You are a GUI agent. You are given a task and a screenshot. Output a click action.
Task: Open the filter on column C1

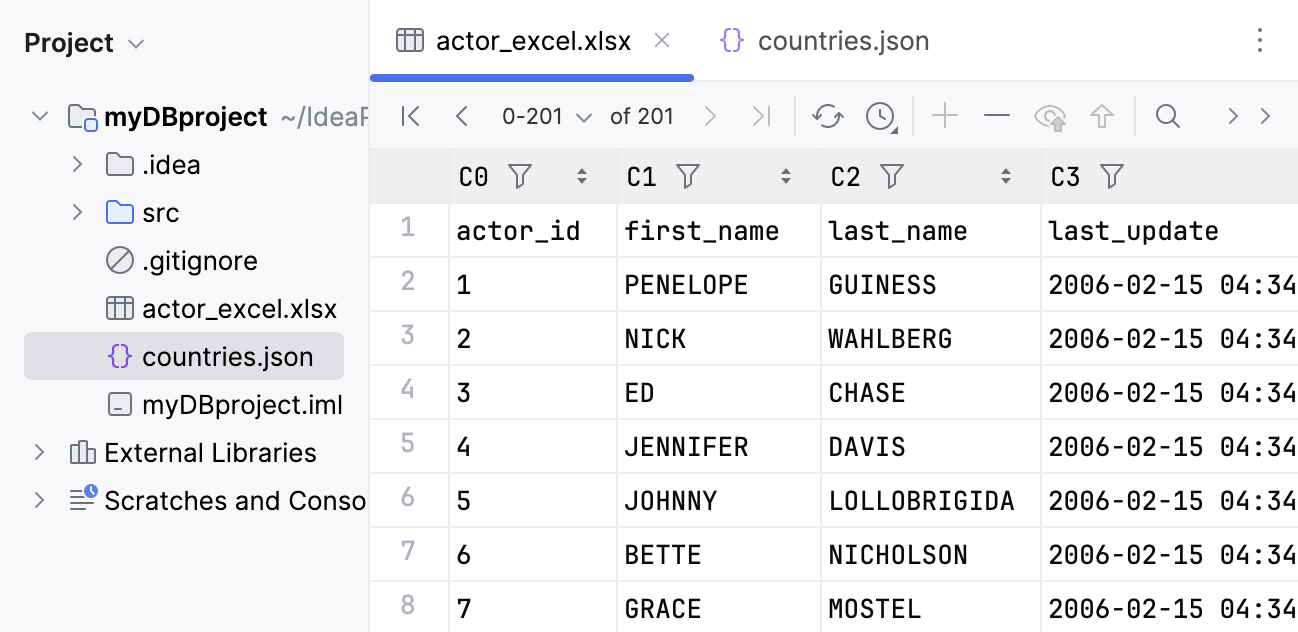tap(688, 176)
